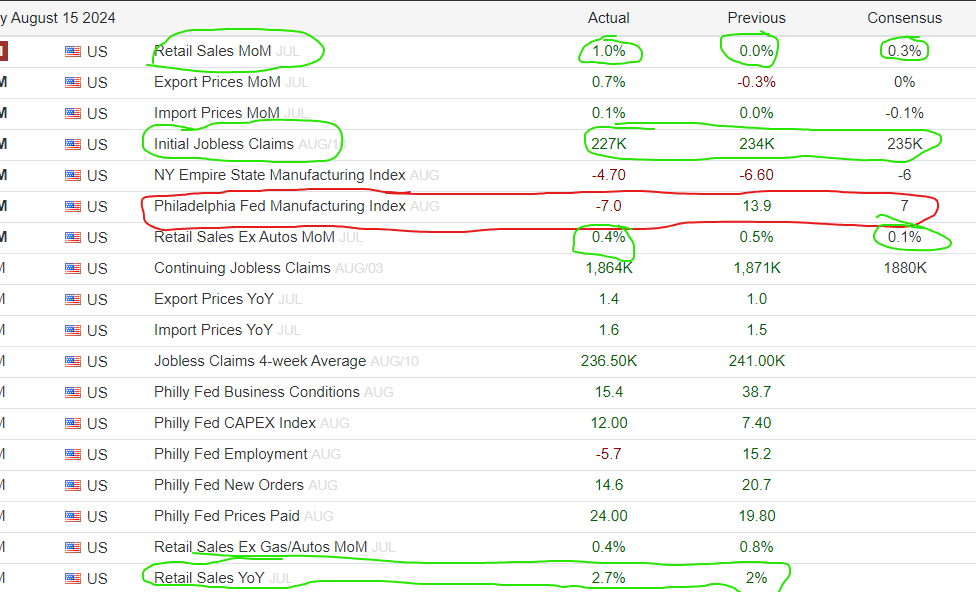Click the flag in the Retail Sales Ex Autos row
976x592 pixels.
click(x=73, y=238)
